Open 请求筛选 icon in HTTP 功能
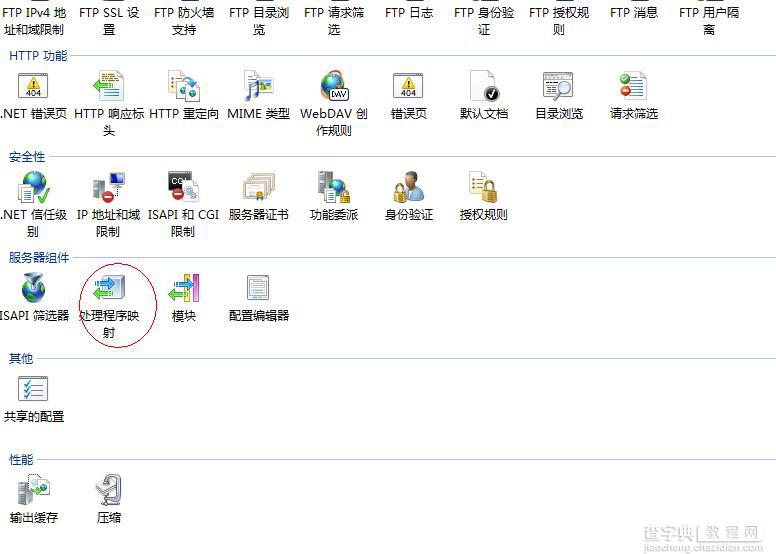776x554 pixels. tap(633, 86)
